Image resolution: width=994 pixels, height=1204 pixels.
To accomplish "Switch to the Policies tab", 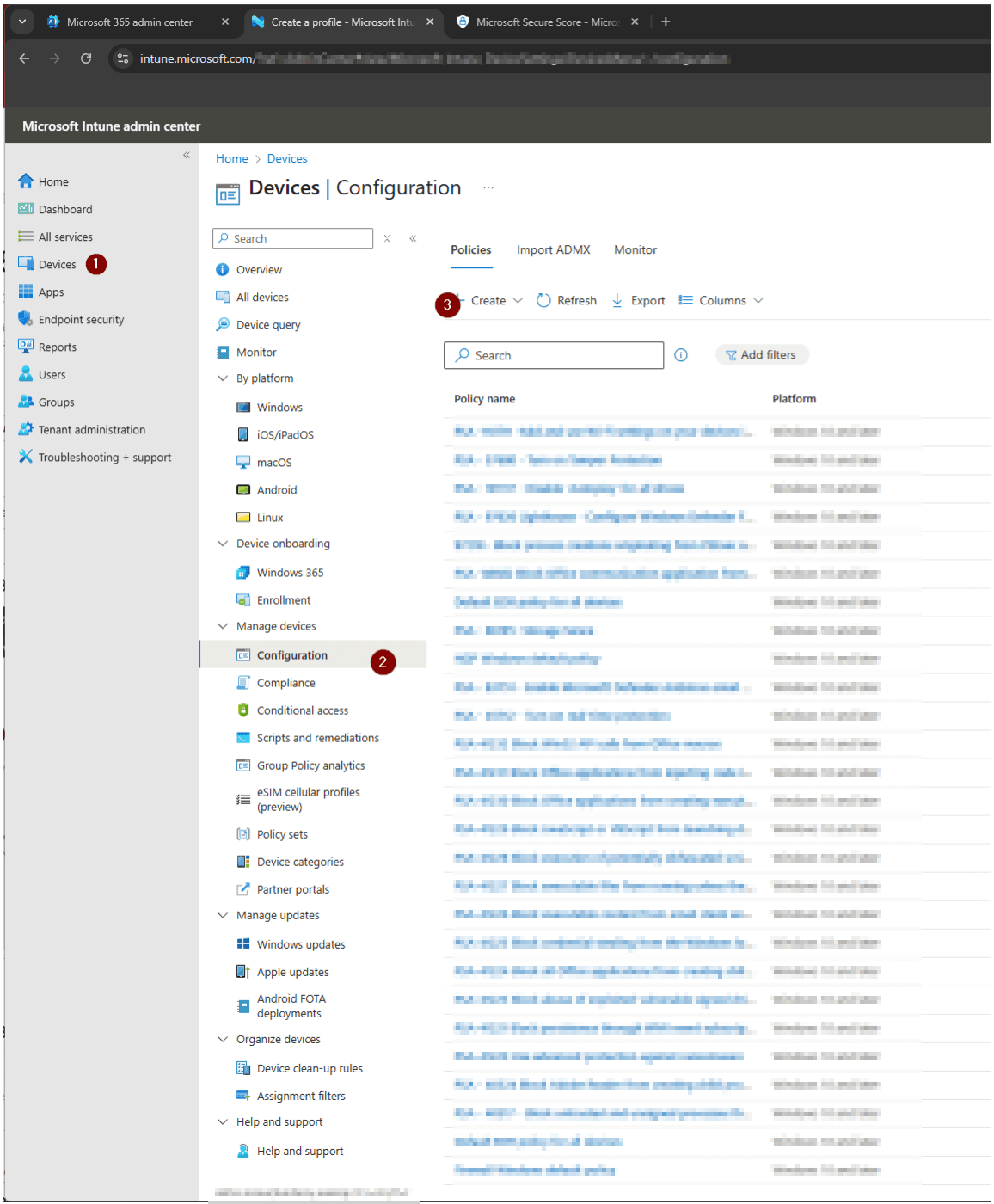I will pyautogui.click(x=471, y=250).
